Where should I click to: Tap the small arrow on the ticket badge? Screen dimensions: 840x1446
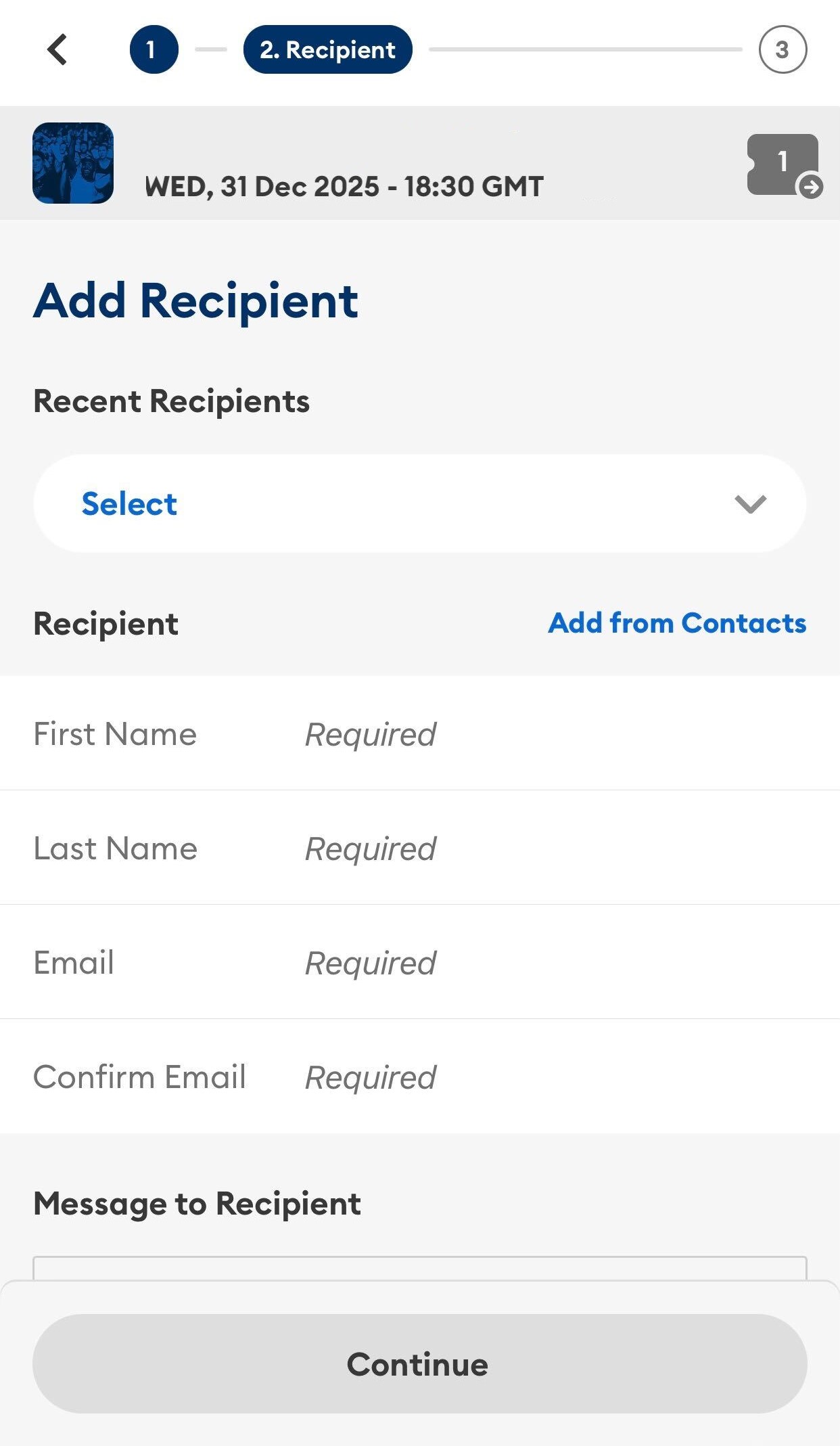pos(811,186)
